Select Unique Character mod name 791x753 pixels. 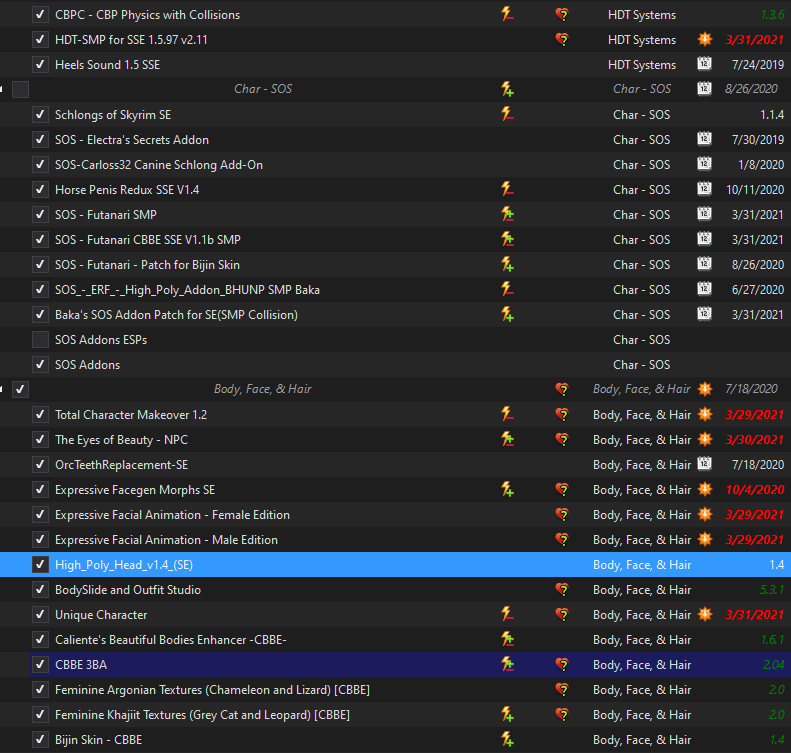coord(101,615)
